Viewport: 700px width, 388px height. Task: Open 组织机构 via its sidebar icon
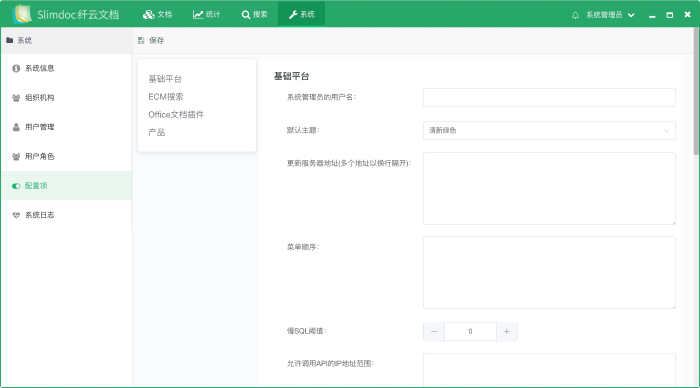pos(16,98)
